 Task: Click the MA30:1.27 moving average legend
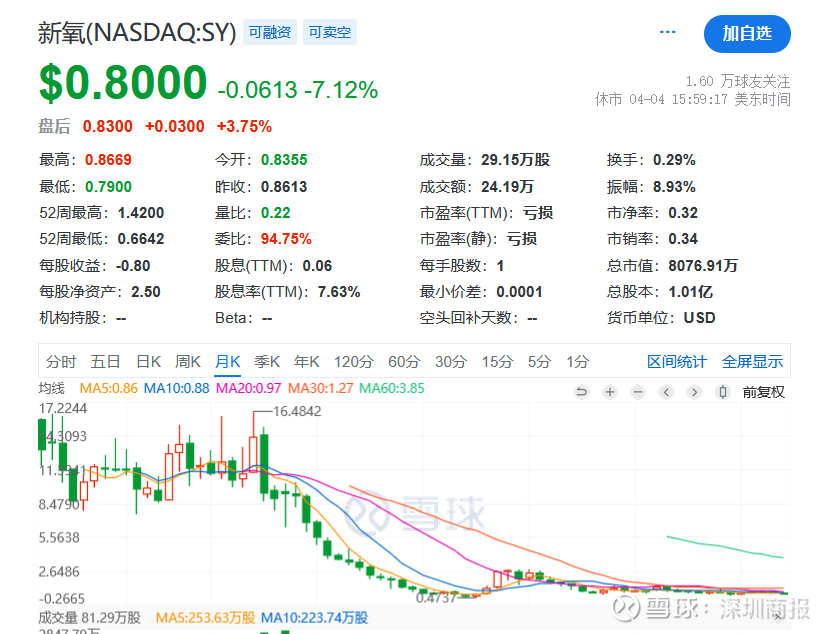[x=321, y=388]
